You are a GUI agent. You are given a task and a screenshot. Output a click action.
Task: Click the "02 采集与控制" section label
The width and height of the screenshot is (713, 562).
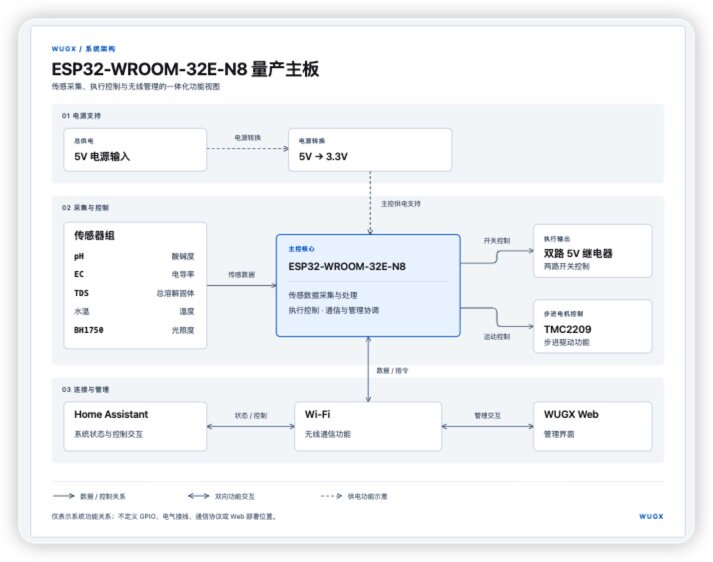point(85,208)
